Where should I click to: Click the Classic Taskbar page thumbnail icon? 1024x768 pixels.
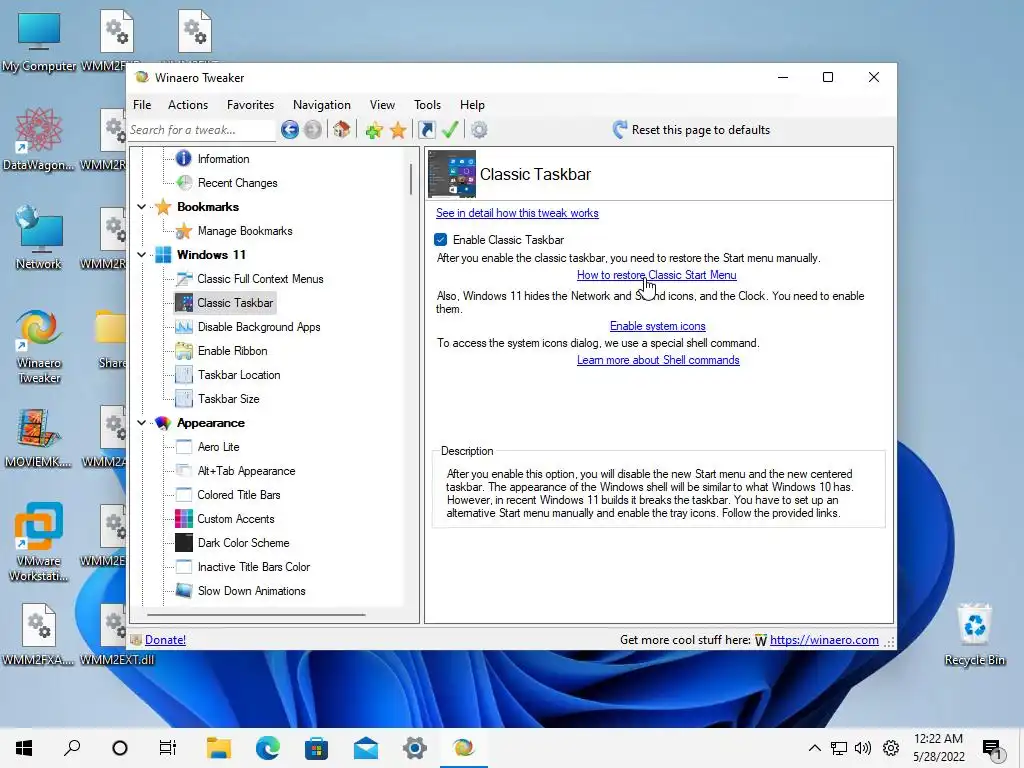point(452,174)
